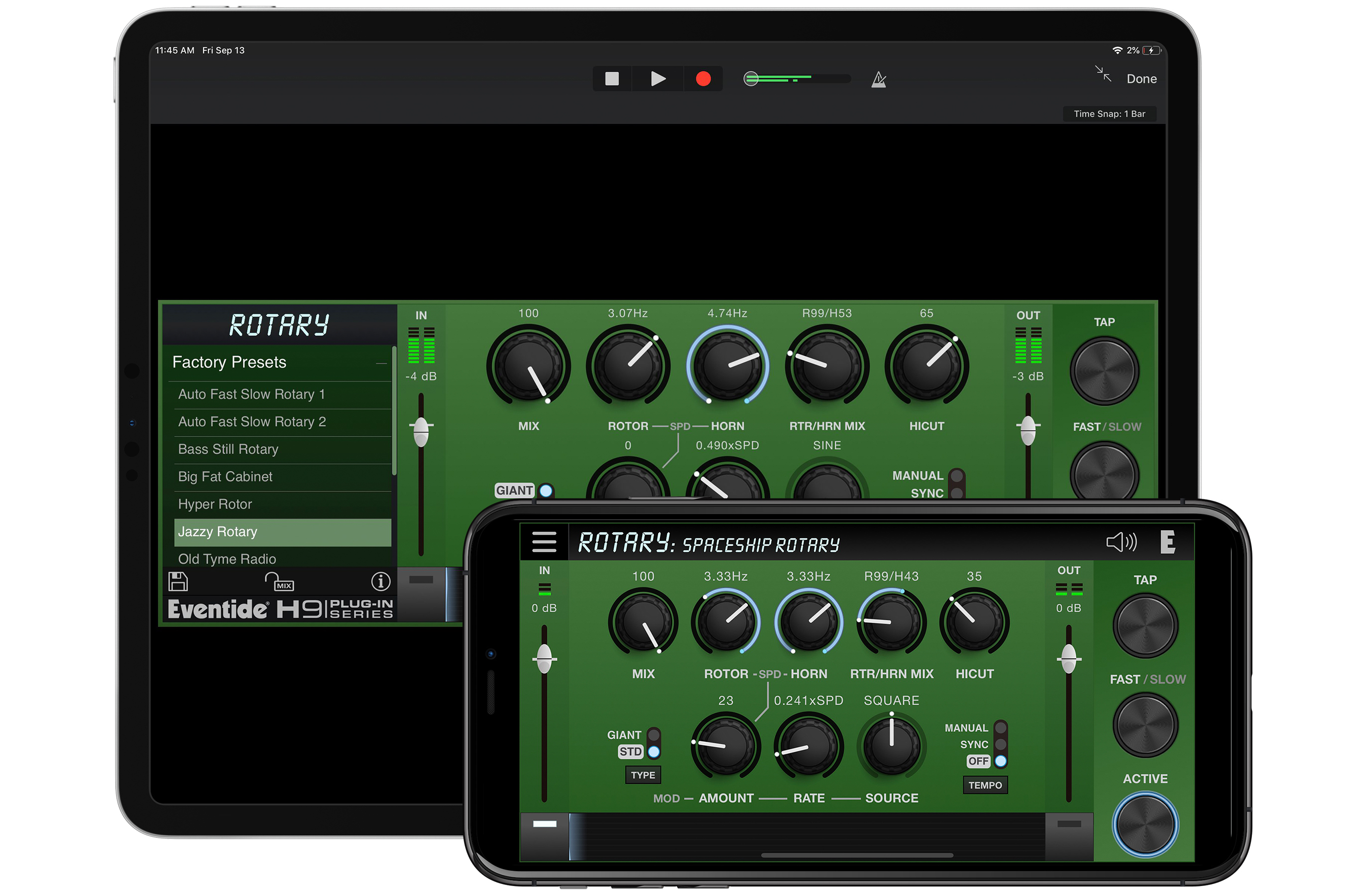Click the preset list scrollbar
The image size is (1360, 896).
tap(394, 411)
